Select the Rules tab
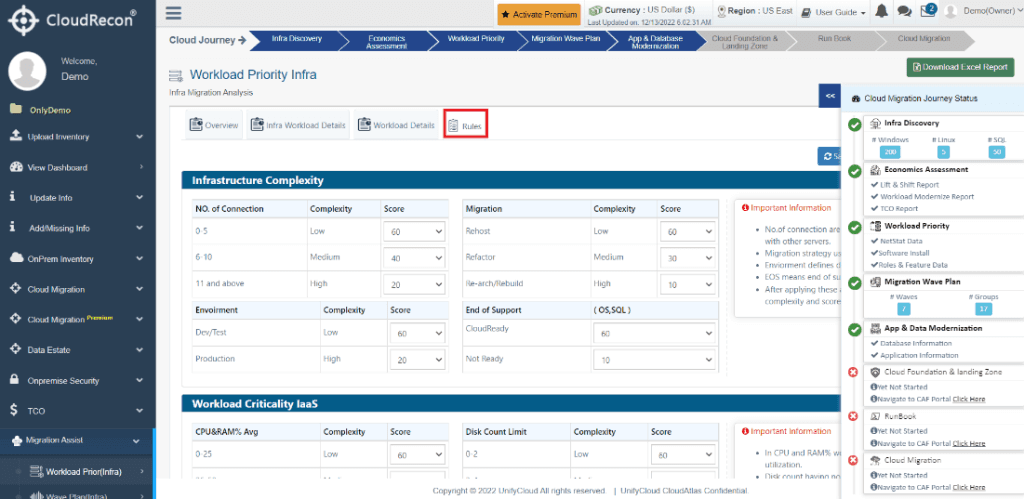Screen dimensions: 1024x499 466,125
